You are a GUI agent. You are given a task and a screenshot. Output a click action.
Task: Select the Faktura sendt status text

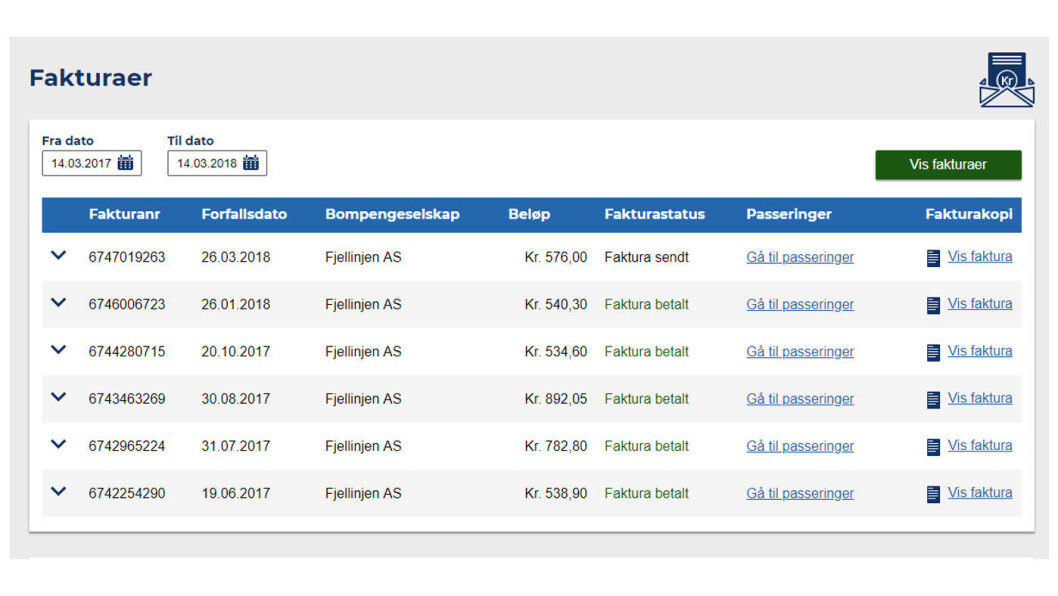[646, 257]
